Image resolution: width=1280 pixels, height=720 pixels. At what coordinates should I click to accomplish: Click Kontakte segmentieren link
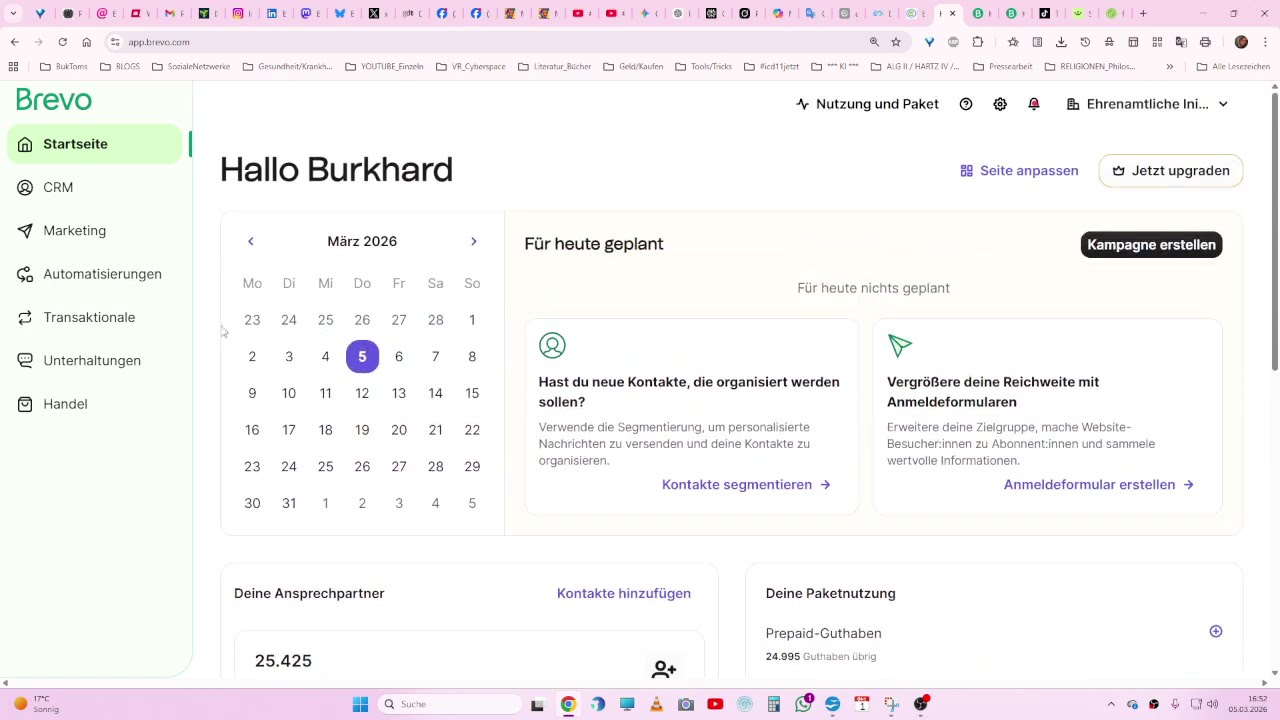point(746,485)
